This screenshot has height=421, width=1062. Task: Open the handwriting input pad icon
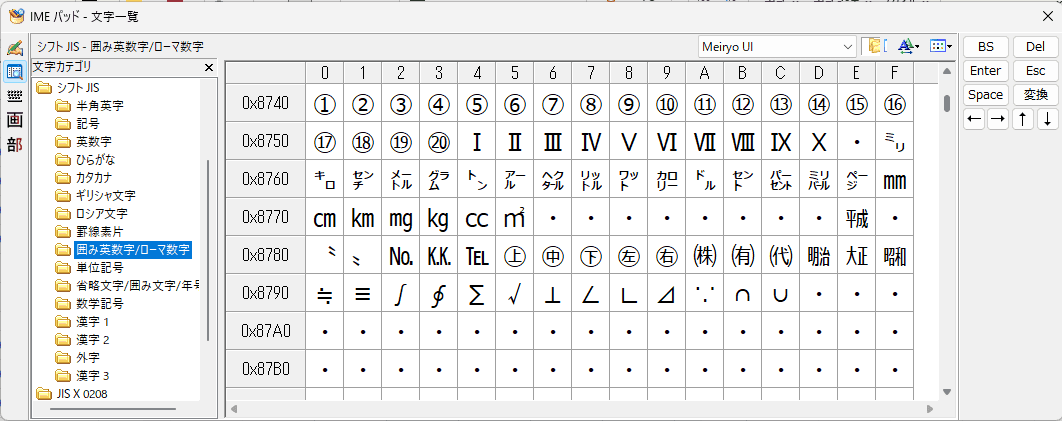click(14, 48)
